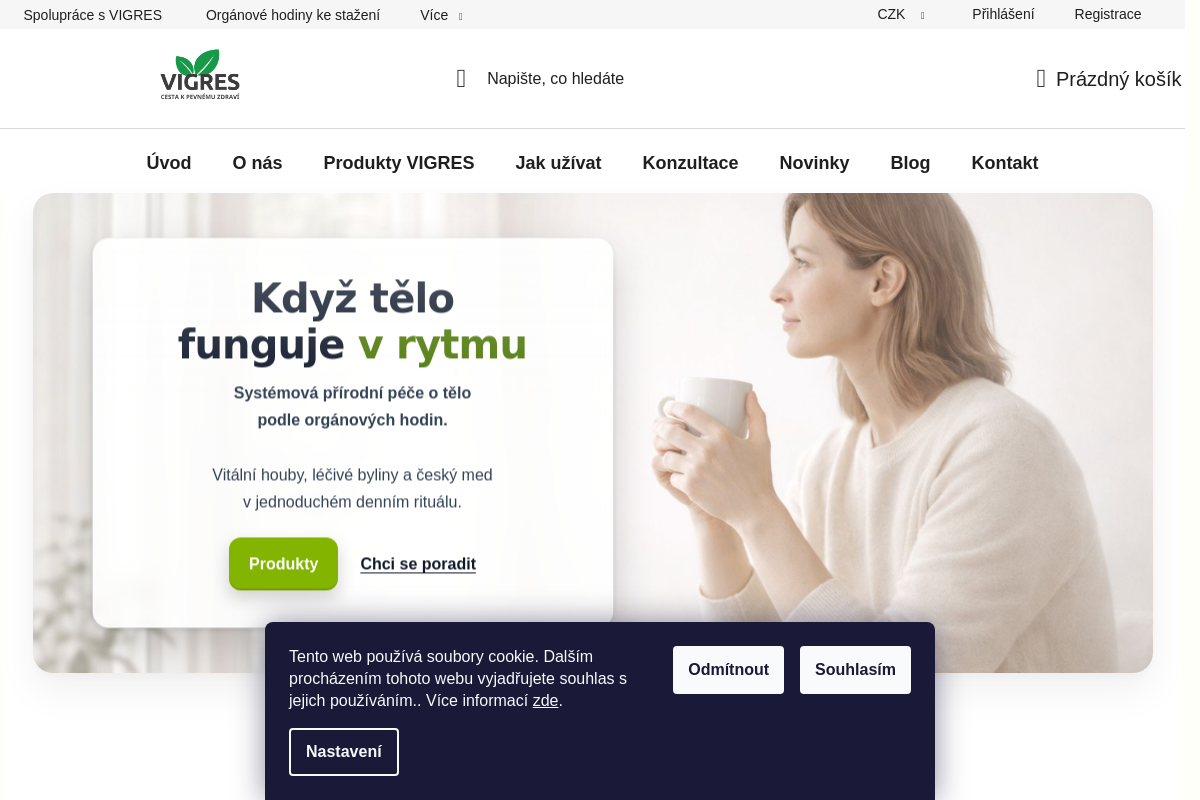Image resolution: width=1200 pixels, height=800 pixels.
Task: Reject cookies with the Odmítnout button
Action: pos(728,670)
